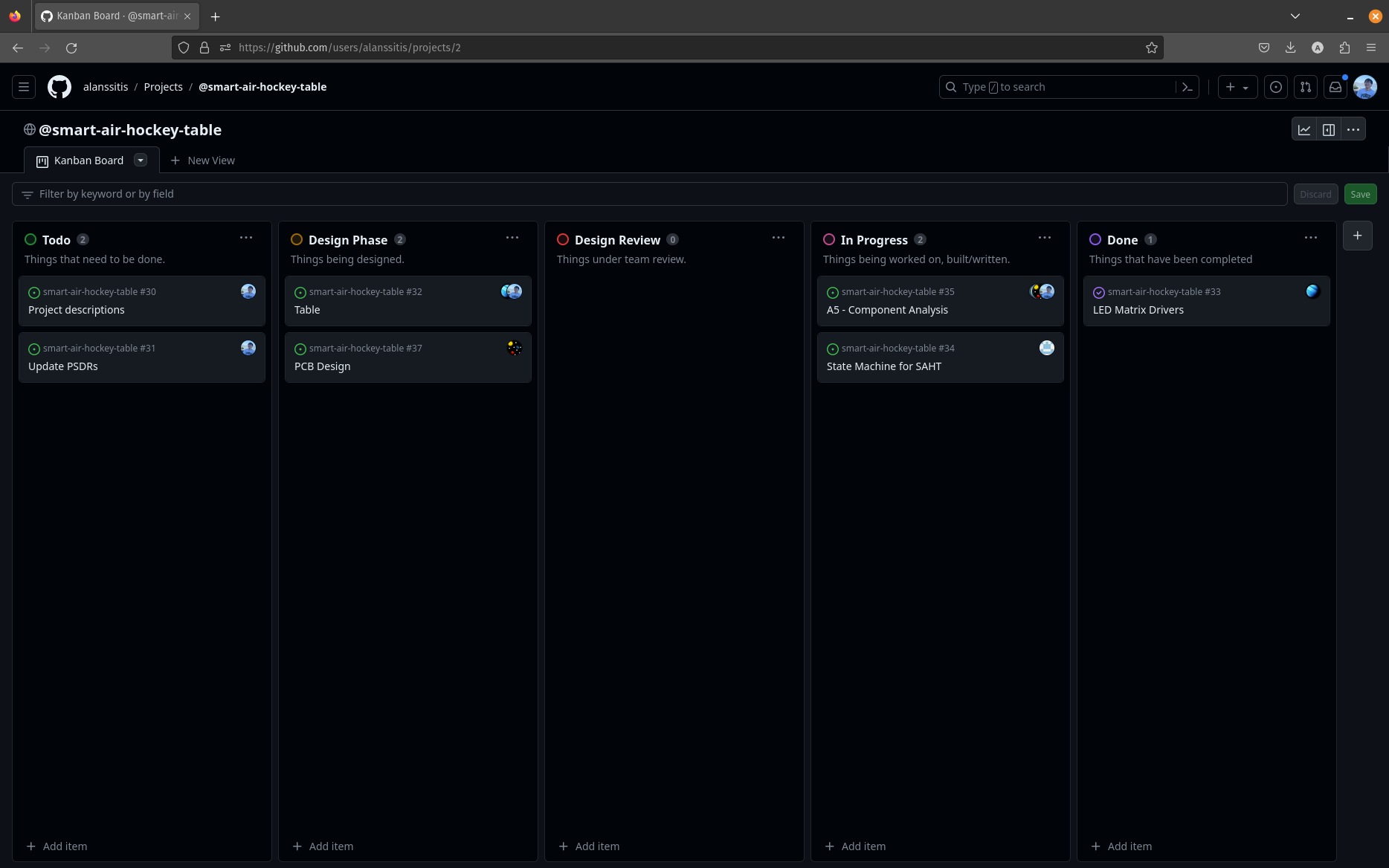Open the Kanban Board view options dropdown
The width and height of the screenshot is (1389, 868).
pos(141,160)
